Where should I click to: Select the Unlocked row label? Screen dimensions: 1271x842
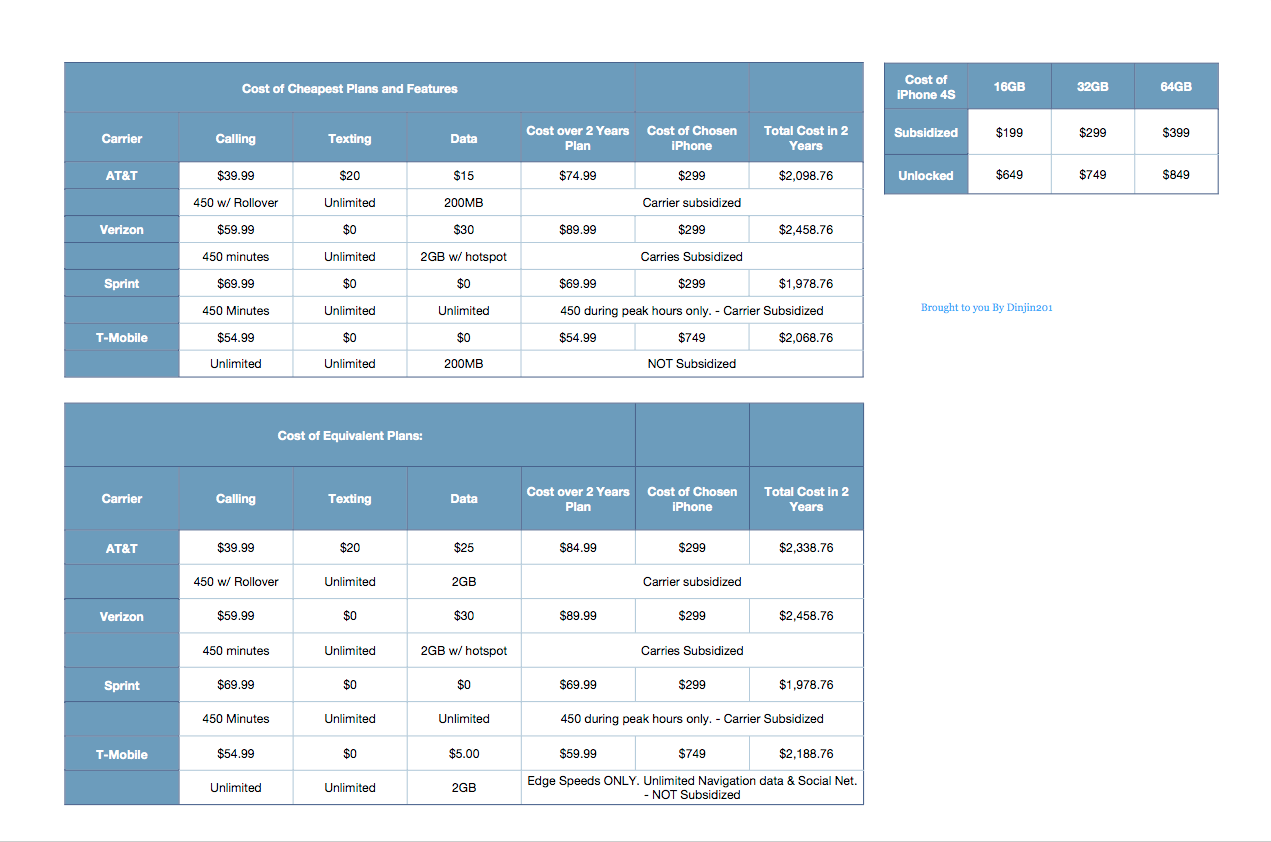[926, 175]
